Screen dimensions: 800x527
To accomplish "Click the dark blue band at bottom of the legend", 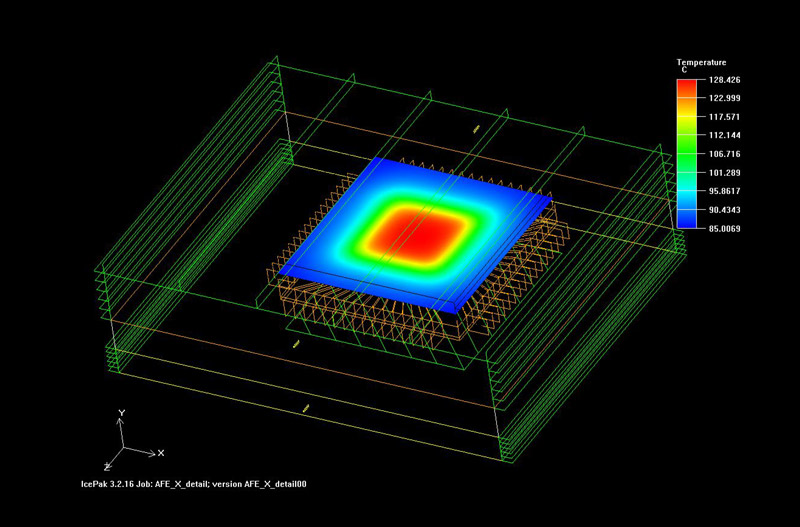I will click(687, 219).
